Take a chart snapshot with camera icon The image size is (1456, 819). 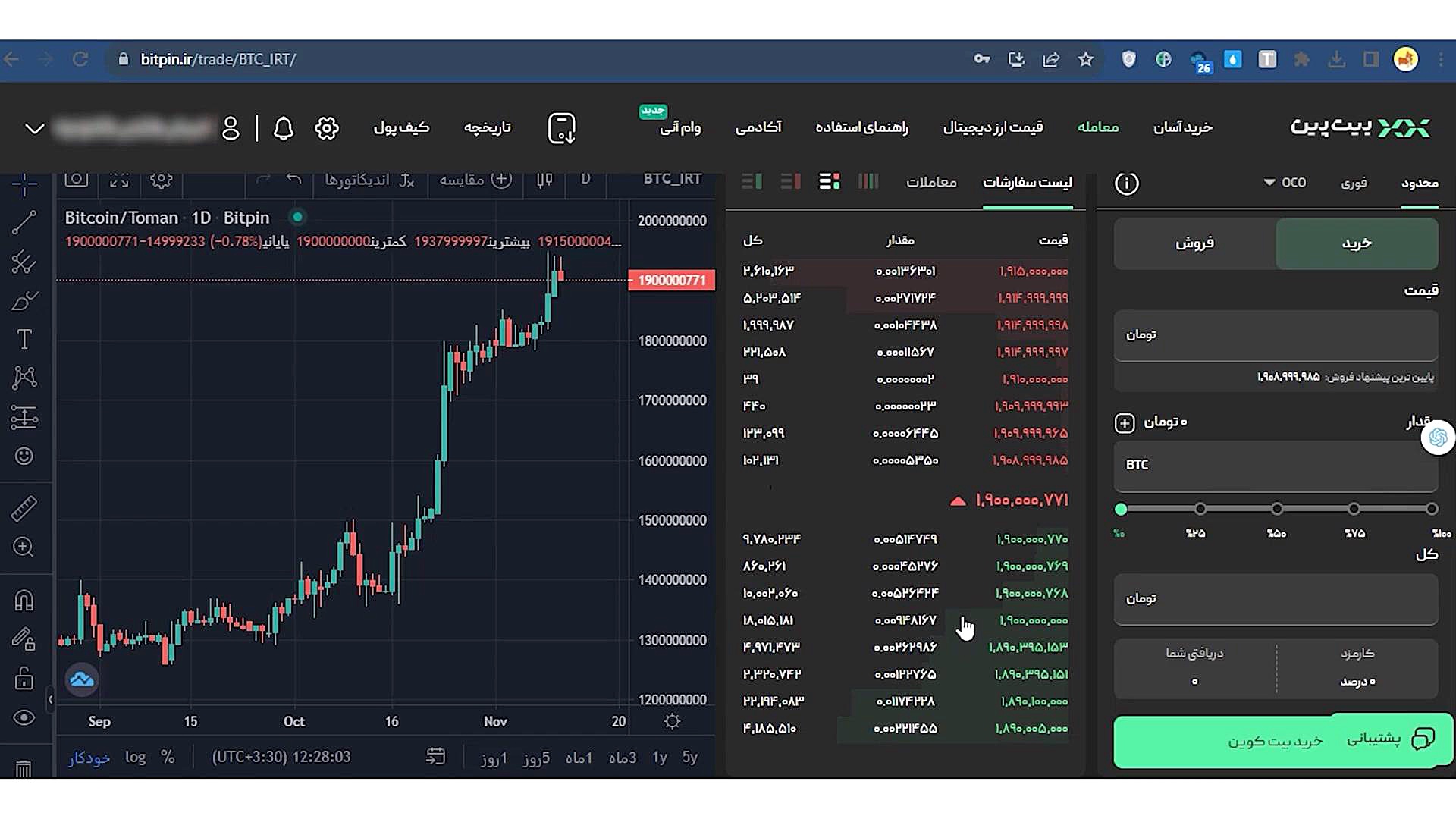tap(77, 180)
